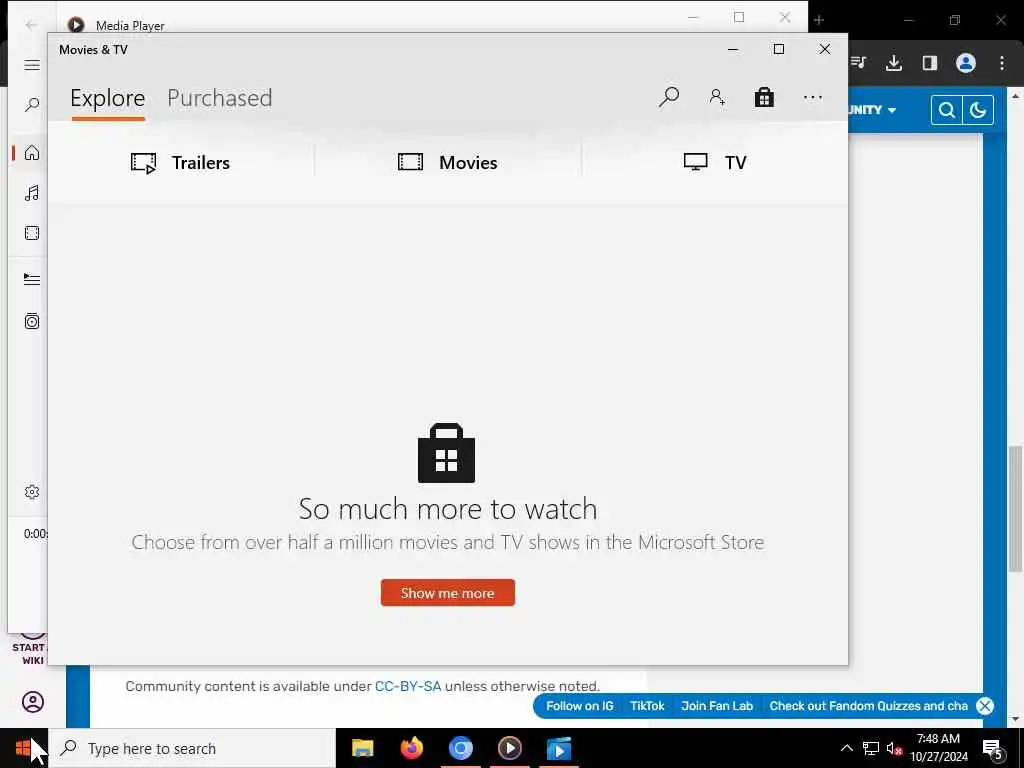Click the taskbar clock and date

click(x=938, y=748)
